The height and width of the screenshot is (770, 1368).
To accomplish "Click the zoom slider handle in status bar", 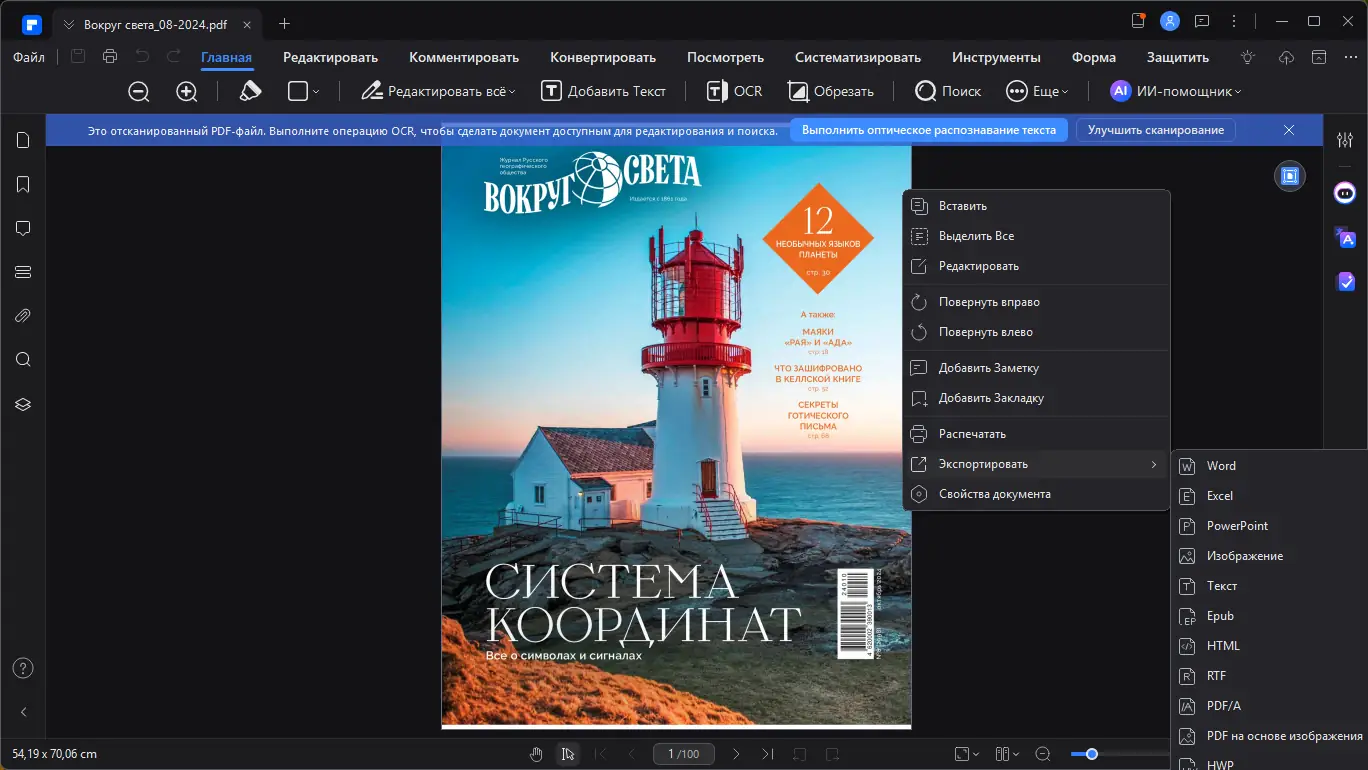I will [x=1092, y=754].
